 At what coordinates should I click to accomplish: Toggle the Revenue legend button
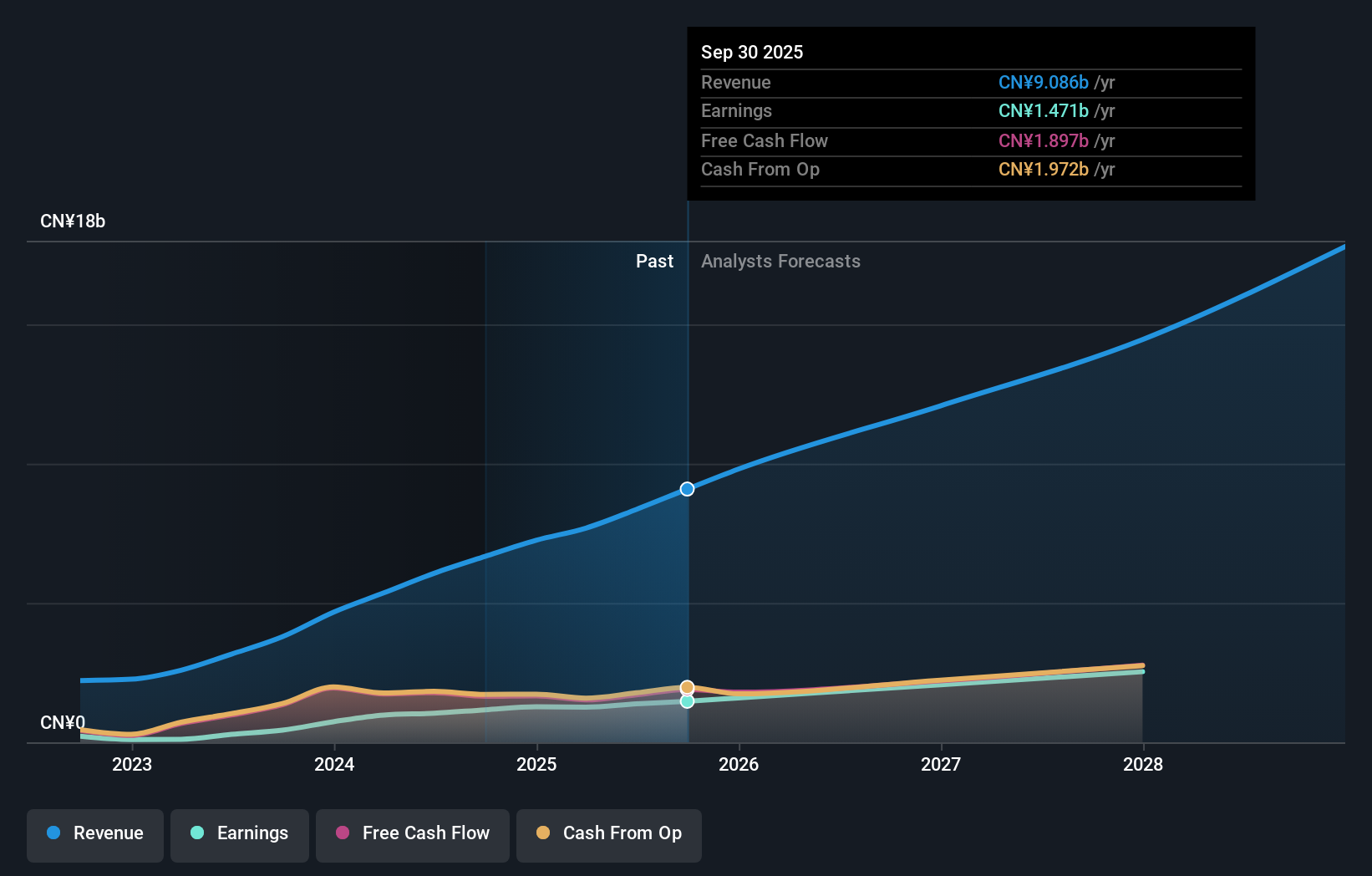[x=94, y=833]
